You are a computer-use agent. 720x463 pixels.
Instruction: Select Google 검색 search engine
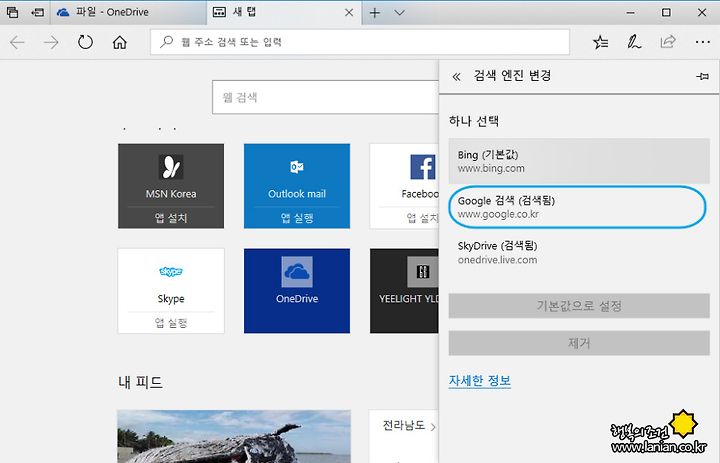point(577,207)
